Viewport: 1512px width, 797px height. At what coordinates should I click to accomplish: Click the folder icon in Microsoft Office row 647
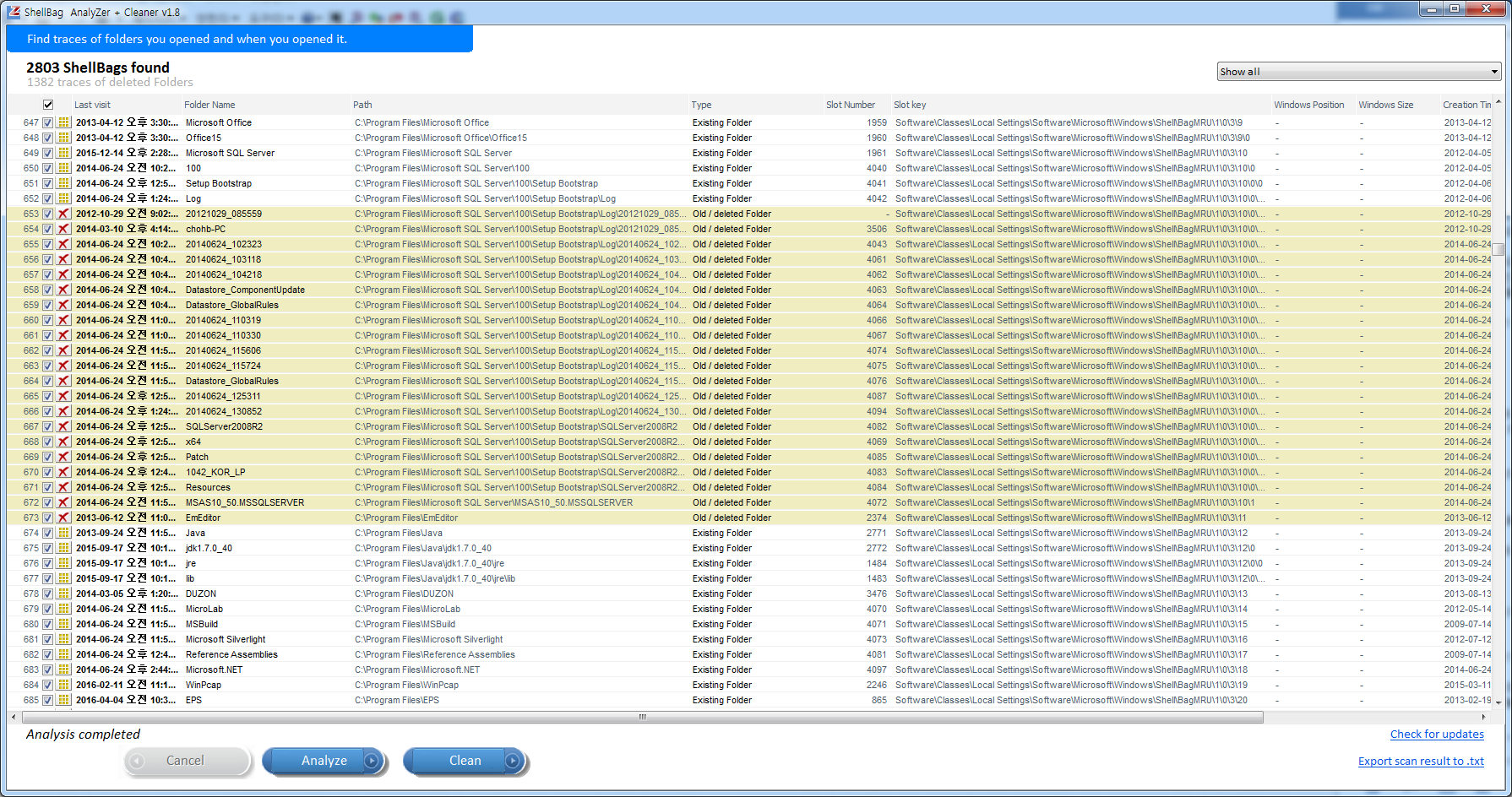tap(64, 122)
